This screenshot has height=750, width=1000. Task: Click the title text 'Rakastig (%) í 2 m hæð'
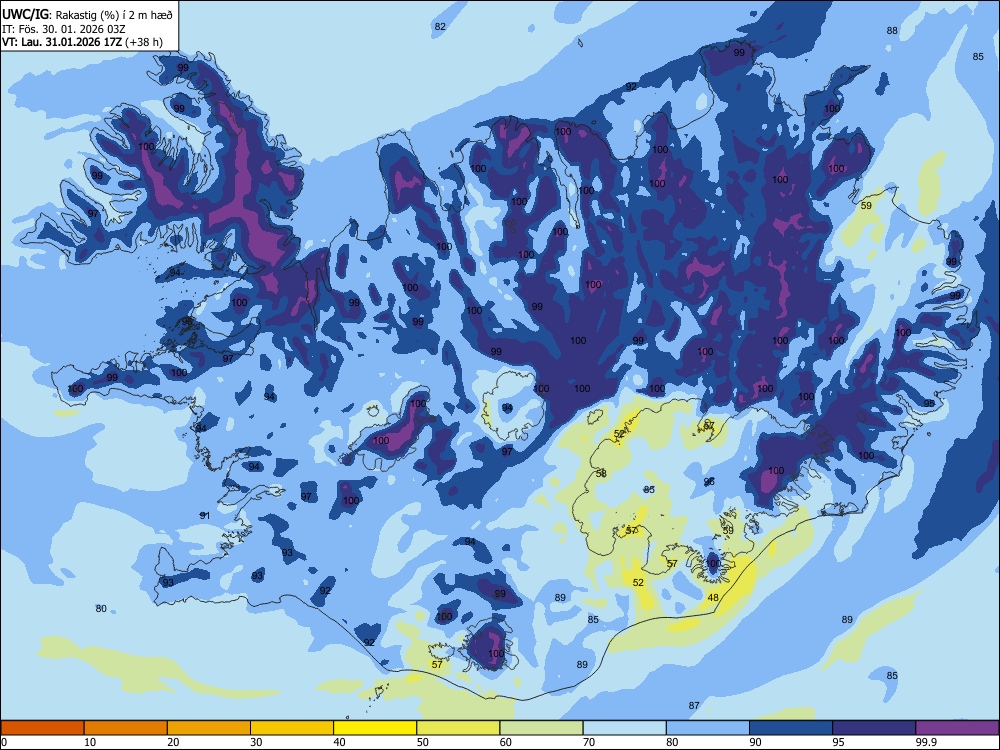(114, 15)
